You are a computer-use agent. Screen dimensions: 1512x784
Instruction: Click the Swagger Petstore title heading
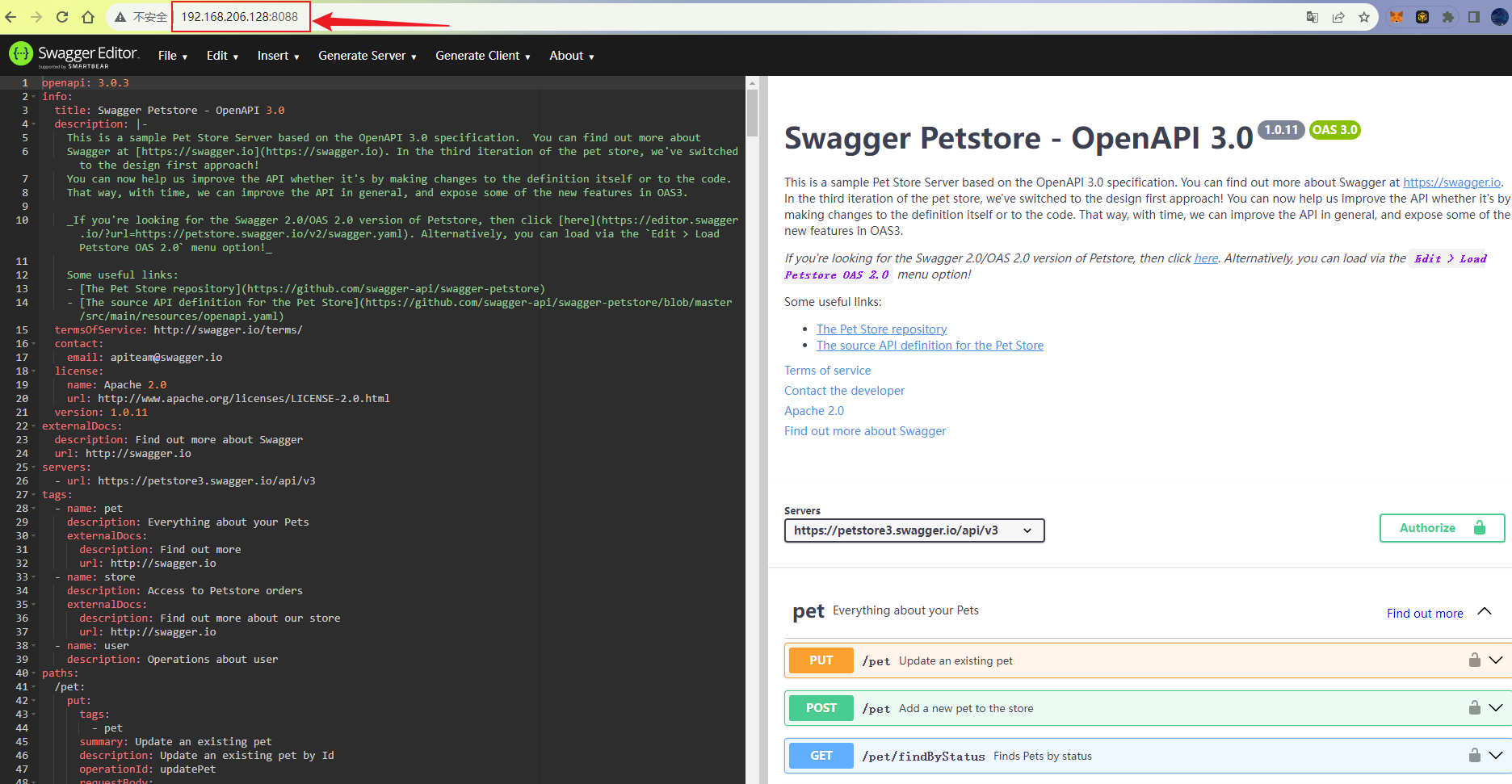click(1018, 138)
